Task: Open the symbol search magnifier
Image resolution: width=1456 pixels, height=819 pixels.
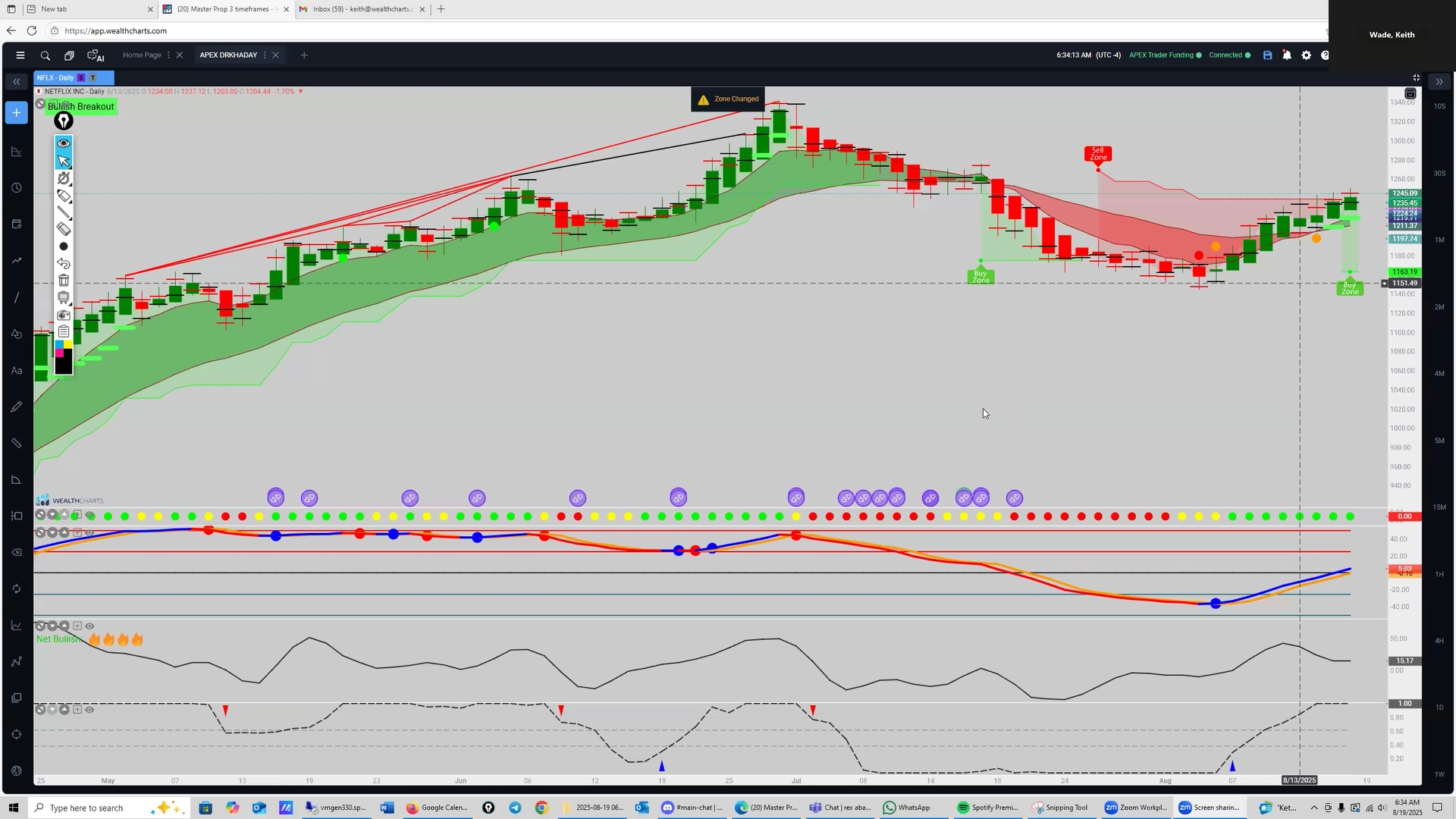Action: pyautogui.click(x=45, y=55)
